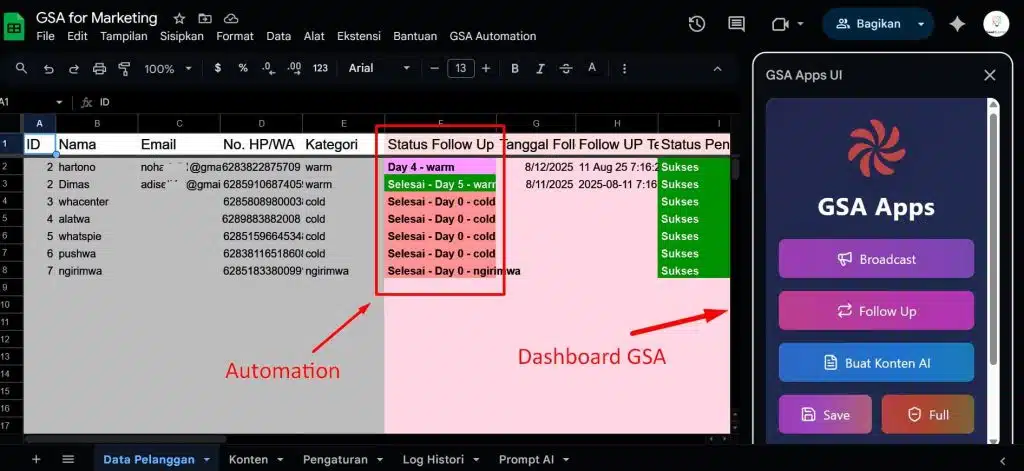Click the font size field showing 13

[461, 68]
